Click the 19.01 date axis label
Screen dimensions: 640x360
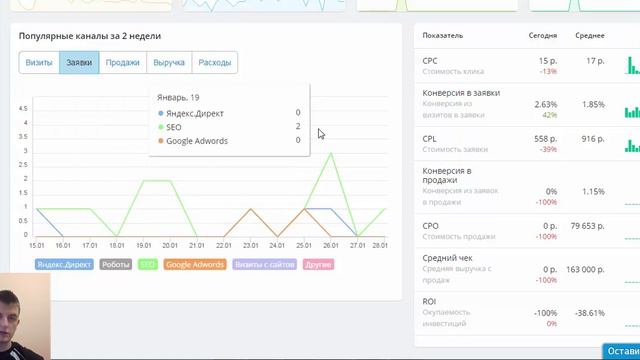pos(143,245)
